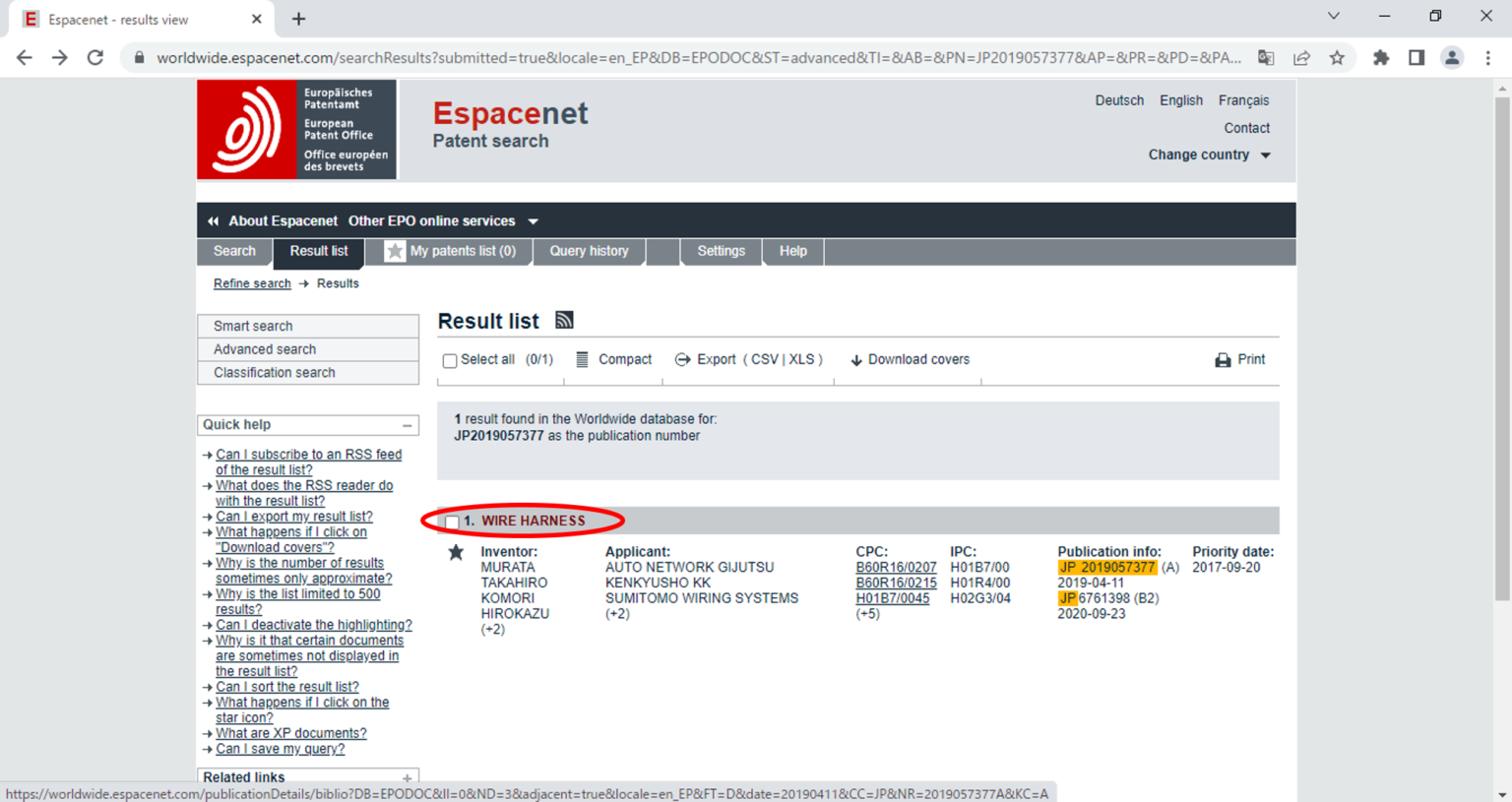The width and height of the screenshot is (1512, 802).
Task: Expand the Related links section
Action: (x=407, y=777)
